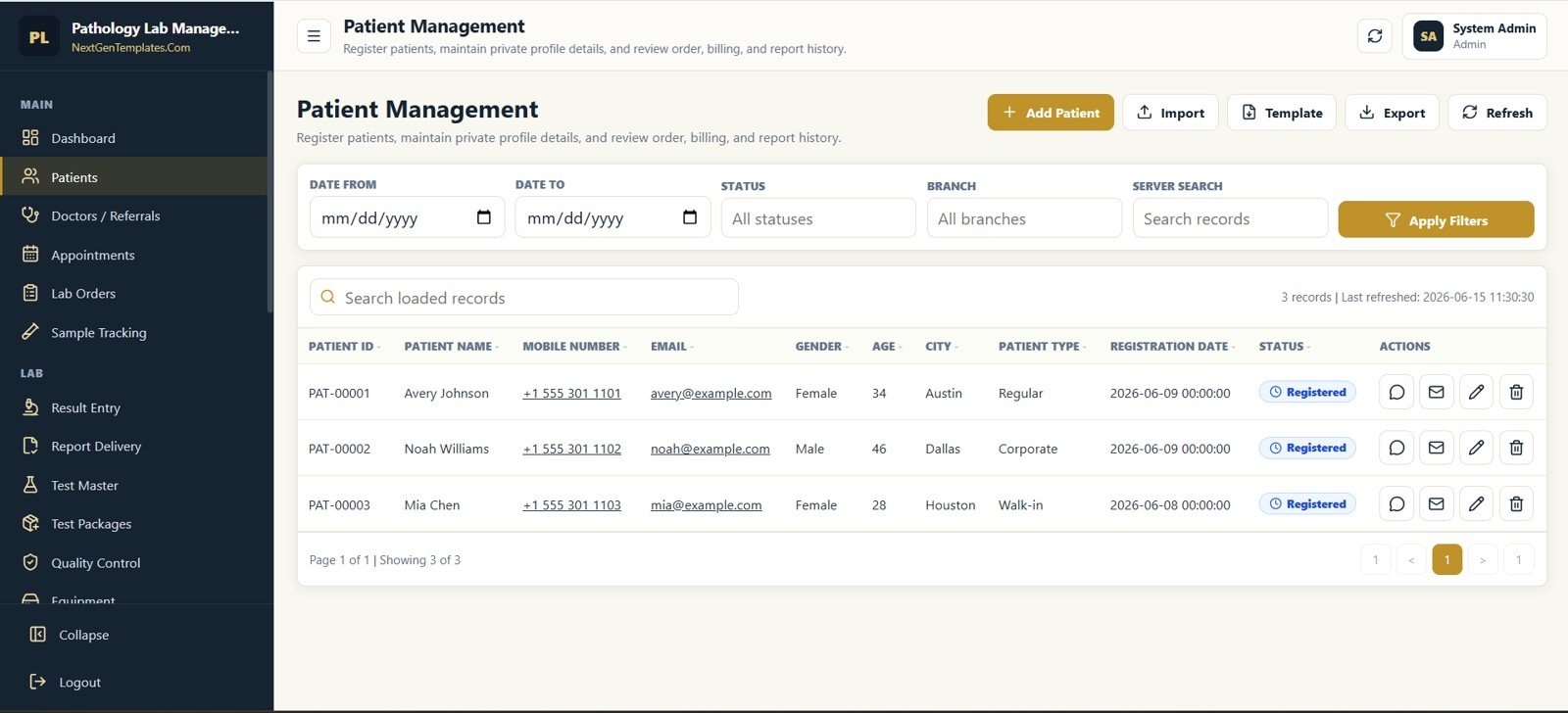Click next page arrow in pagination
1568x713 pixels.
coord(1483,559)
